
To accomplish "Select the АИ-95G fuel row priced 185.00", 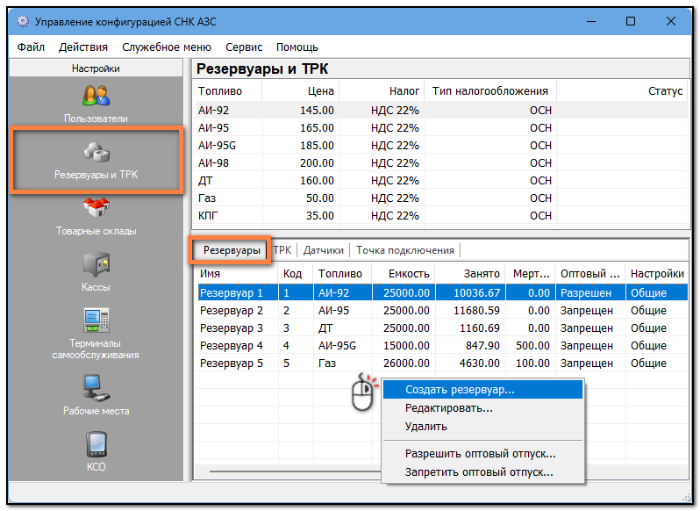I will 442,145.
